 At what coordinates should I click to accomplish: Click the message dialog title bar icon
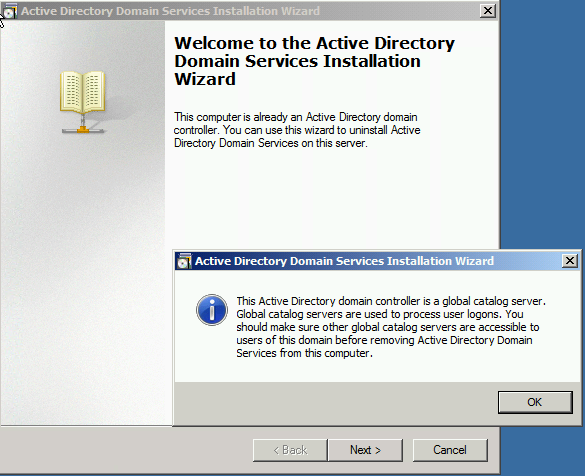(184, 261)
